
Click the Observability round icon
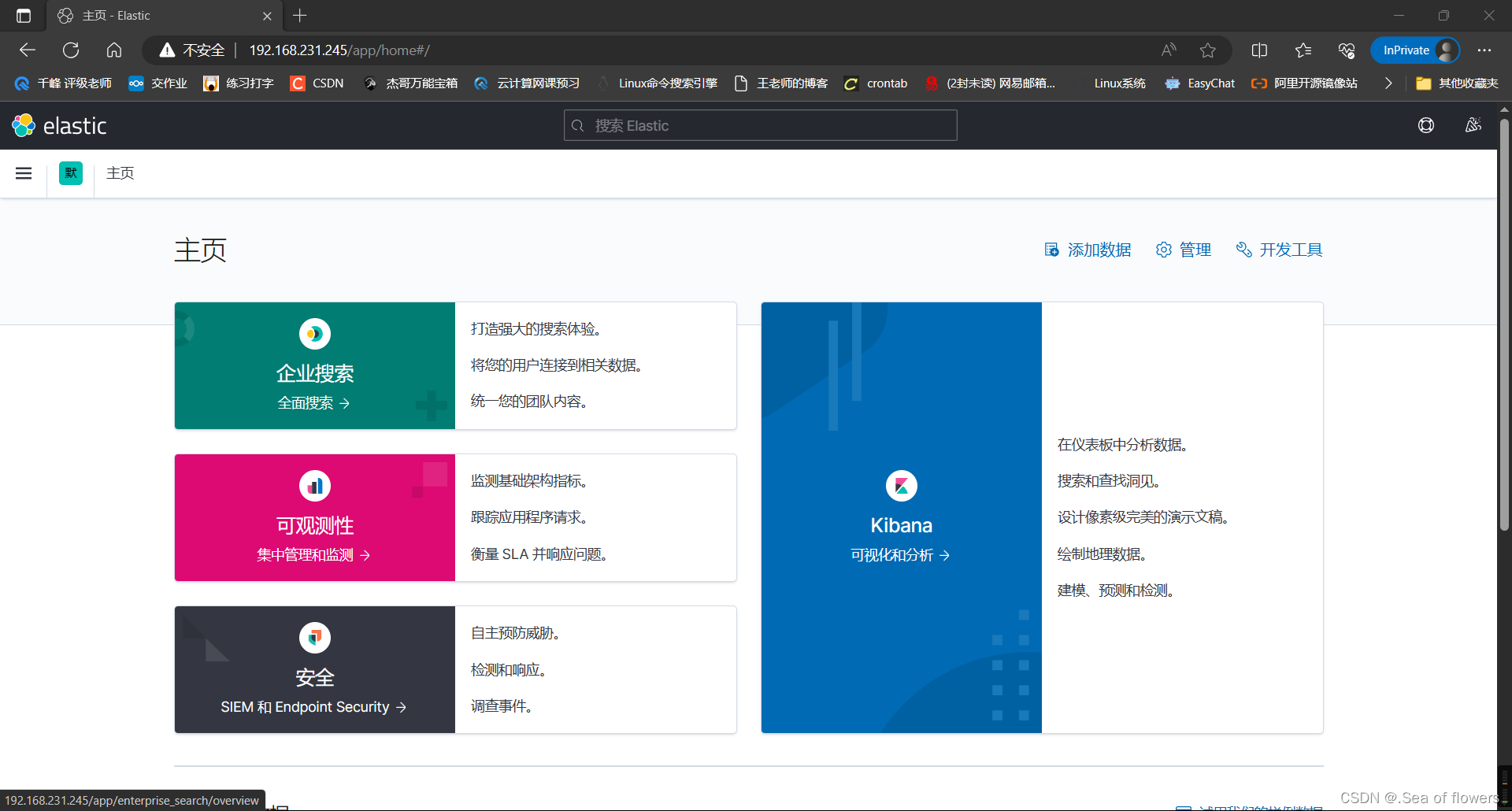(x=315, y=486)
